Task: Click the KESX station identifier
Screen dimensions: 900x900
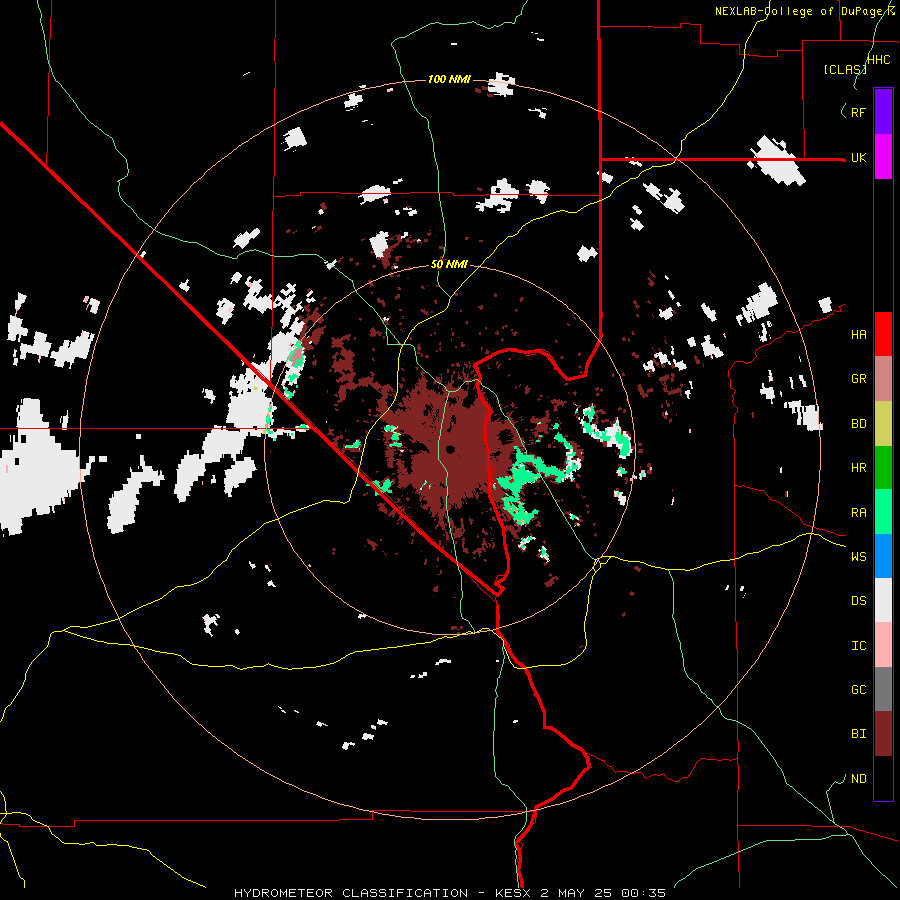Action: (514, 893)
